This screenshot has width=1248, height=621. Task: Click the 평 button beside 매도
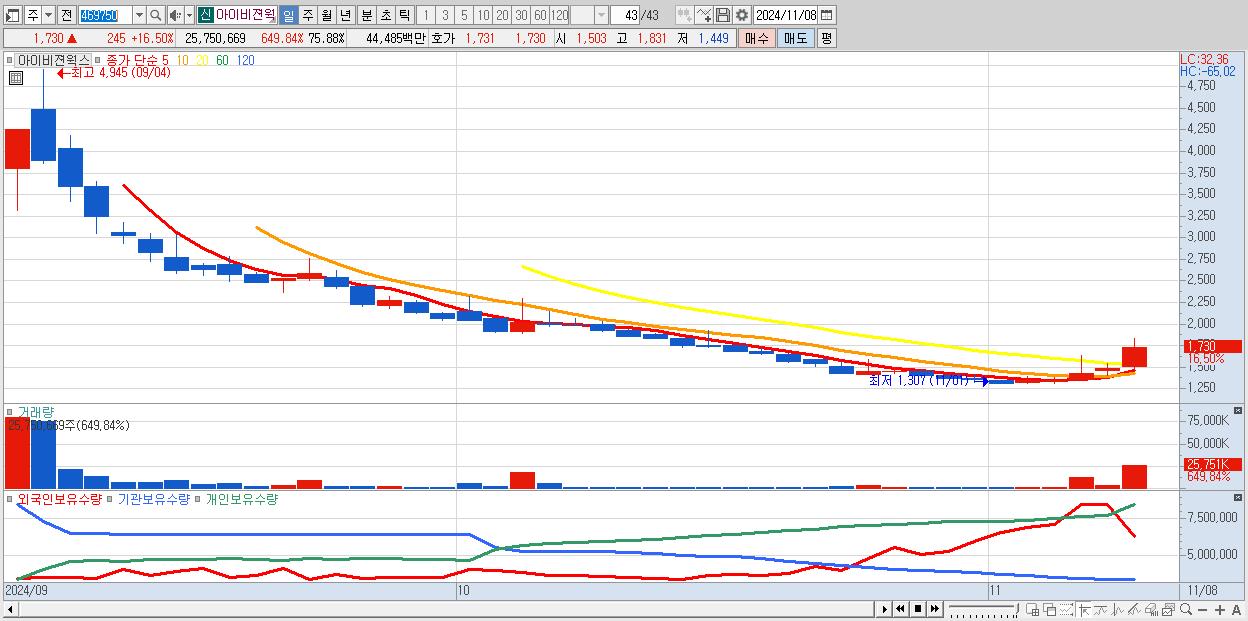(x=826, y=38)
